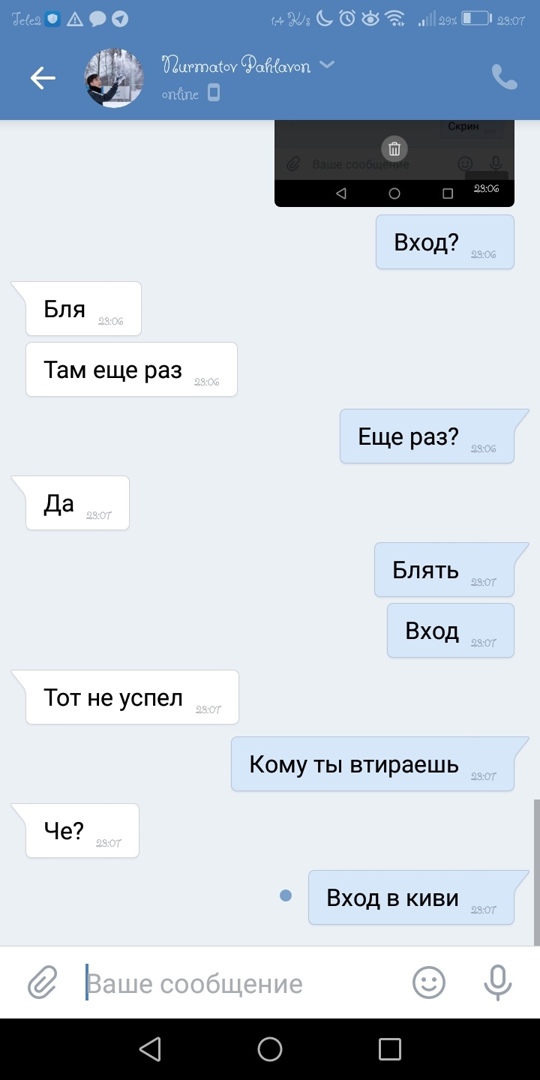The height and width of the screenshot is (1080, 540).
Task: Tap the unread dot beside Вход в киви
Action: pyautogui.click(x=286, y=896)
